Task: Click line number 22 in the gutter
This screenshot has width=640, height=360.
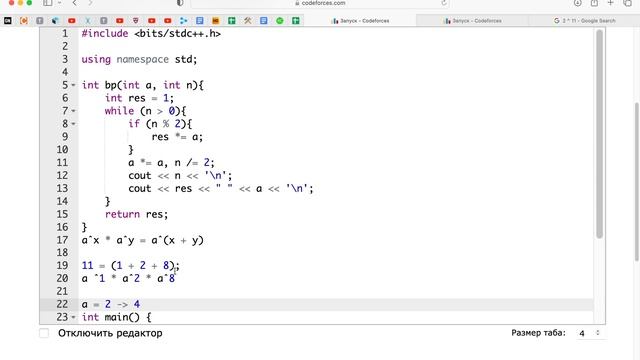Action: tap(62, 304)
